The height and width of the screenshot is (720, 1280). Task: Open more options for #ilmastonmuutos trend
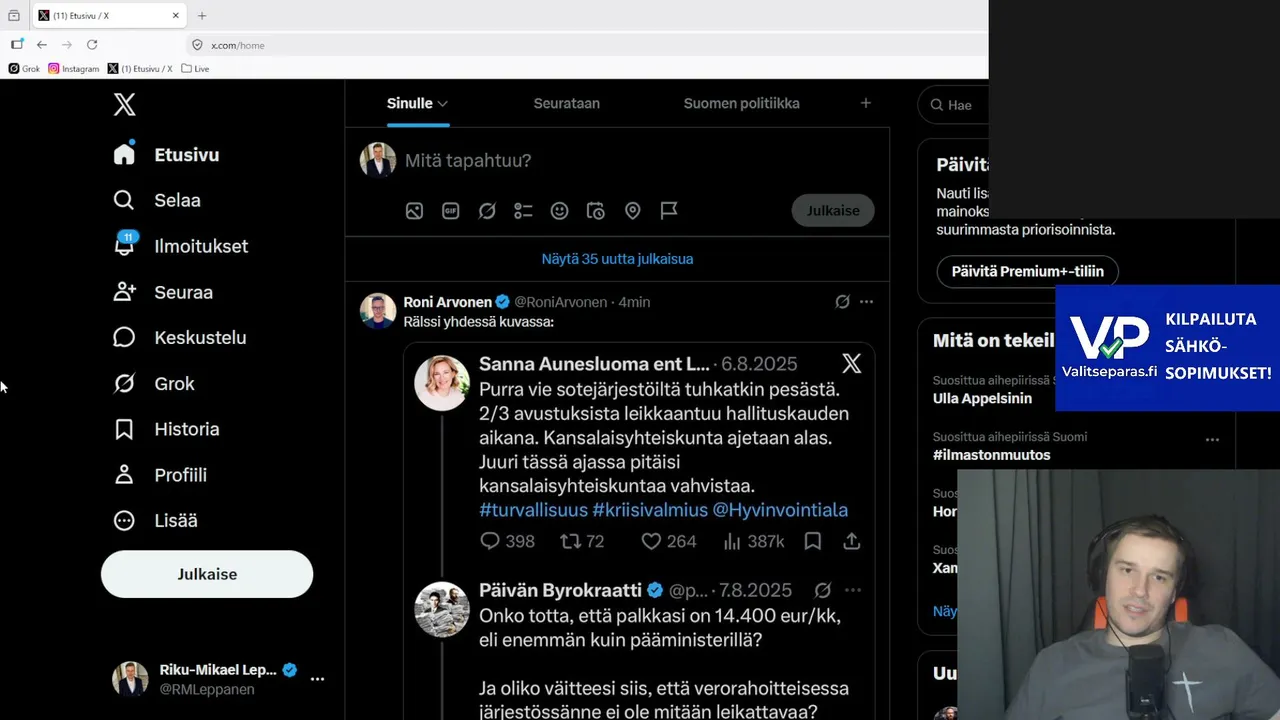click(x=1212, y=439)
